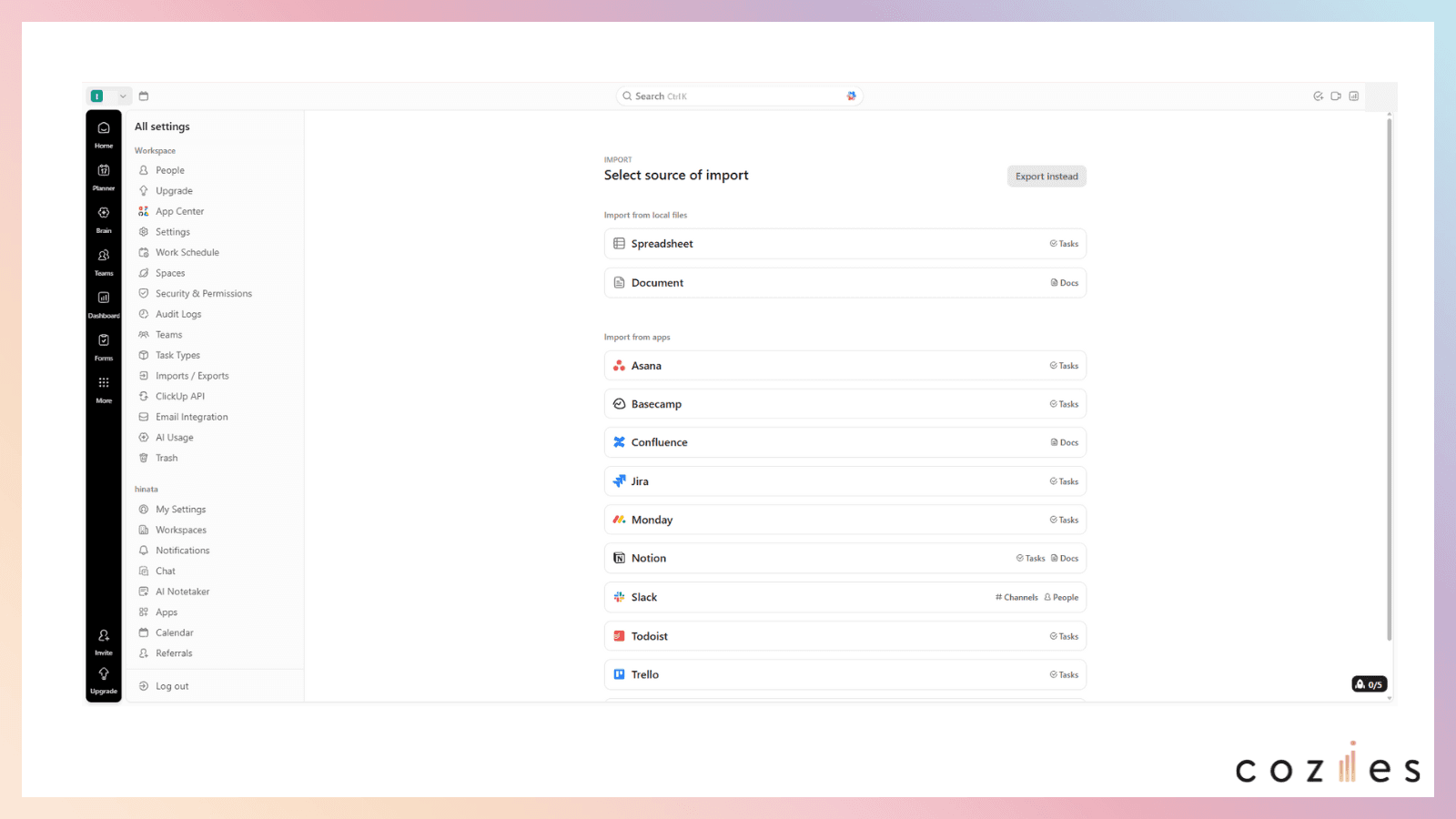The width and height of the screenshot is (1456, 819).
Task: Open Trash in settings sidebar
Action: point(167,458)
